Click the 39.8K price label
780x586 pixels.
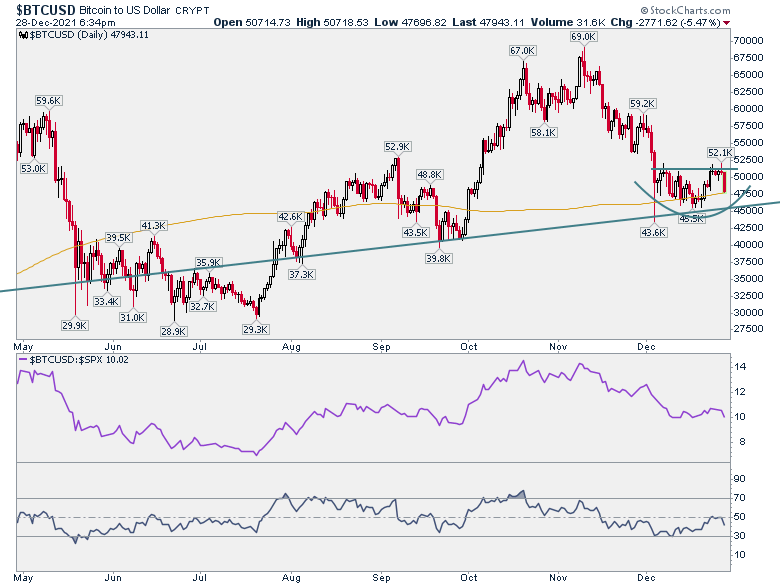click(438, 259)
